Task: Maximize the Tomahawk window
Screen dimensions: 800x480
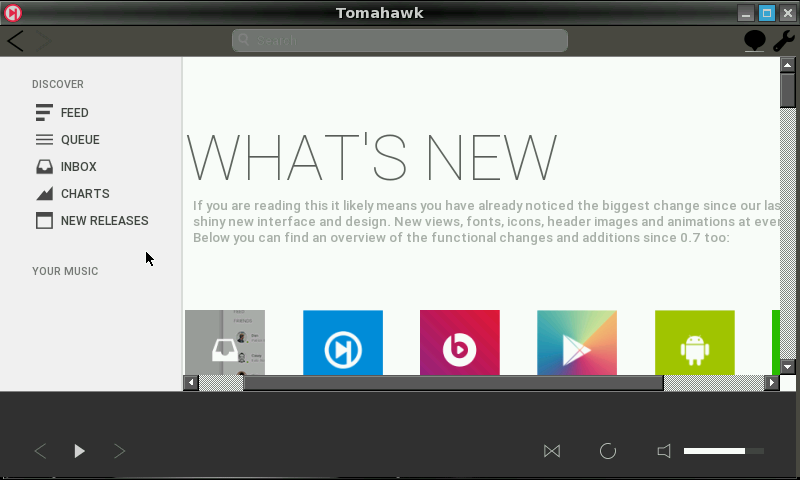Action: (767, 13)
